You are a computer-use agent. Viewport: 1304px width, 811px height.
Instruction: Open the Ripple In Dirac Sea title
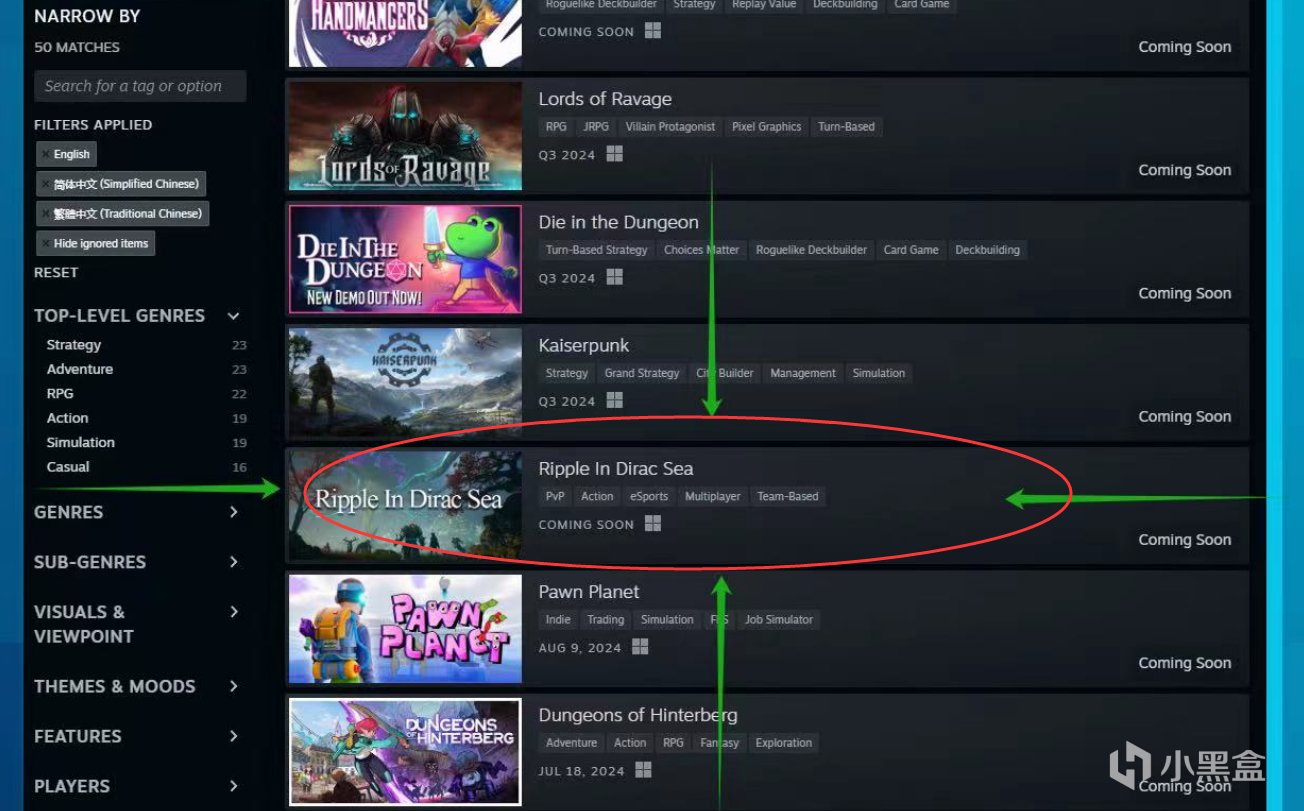click(615, 468)
